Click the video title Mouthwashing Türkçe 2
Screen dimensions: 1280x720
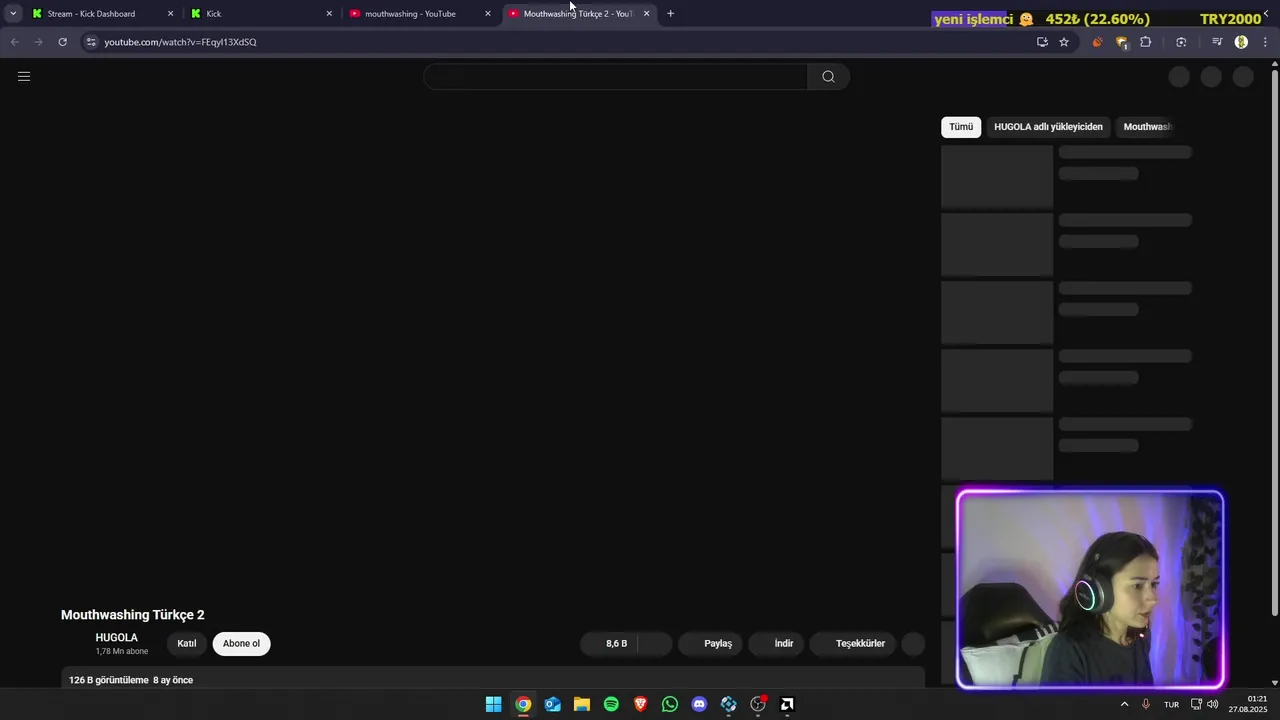point(133,615)
